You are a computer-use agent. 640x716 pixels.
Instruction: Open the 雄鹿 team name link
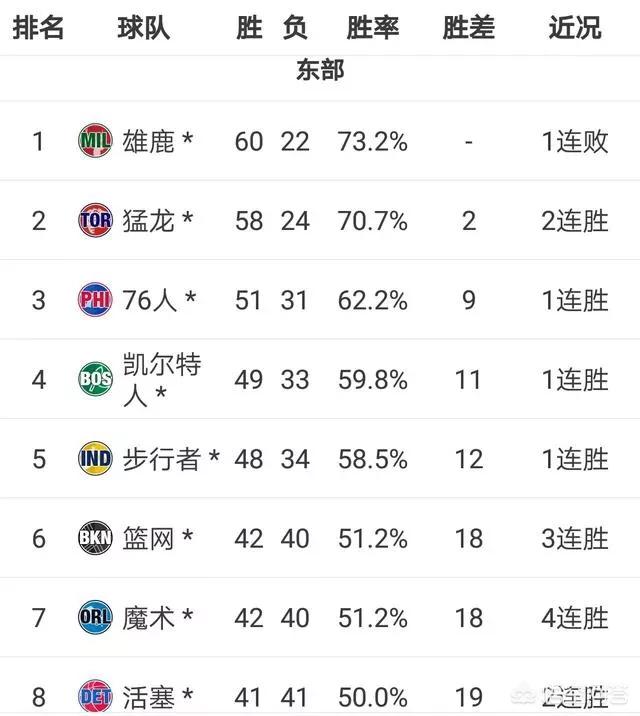(149, 141)
